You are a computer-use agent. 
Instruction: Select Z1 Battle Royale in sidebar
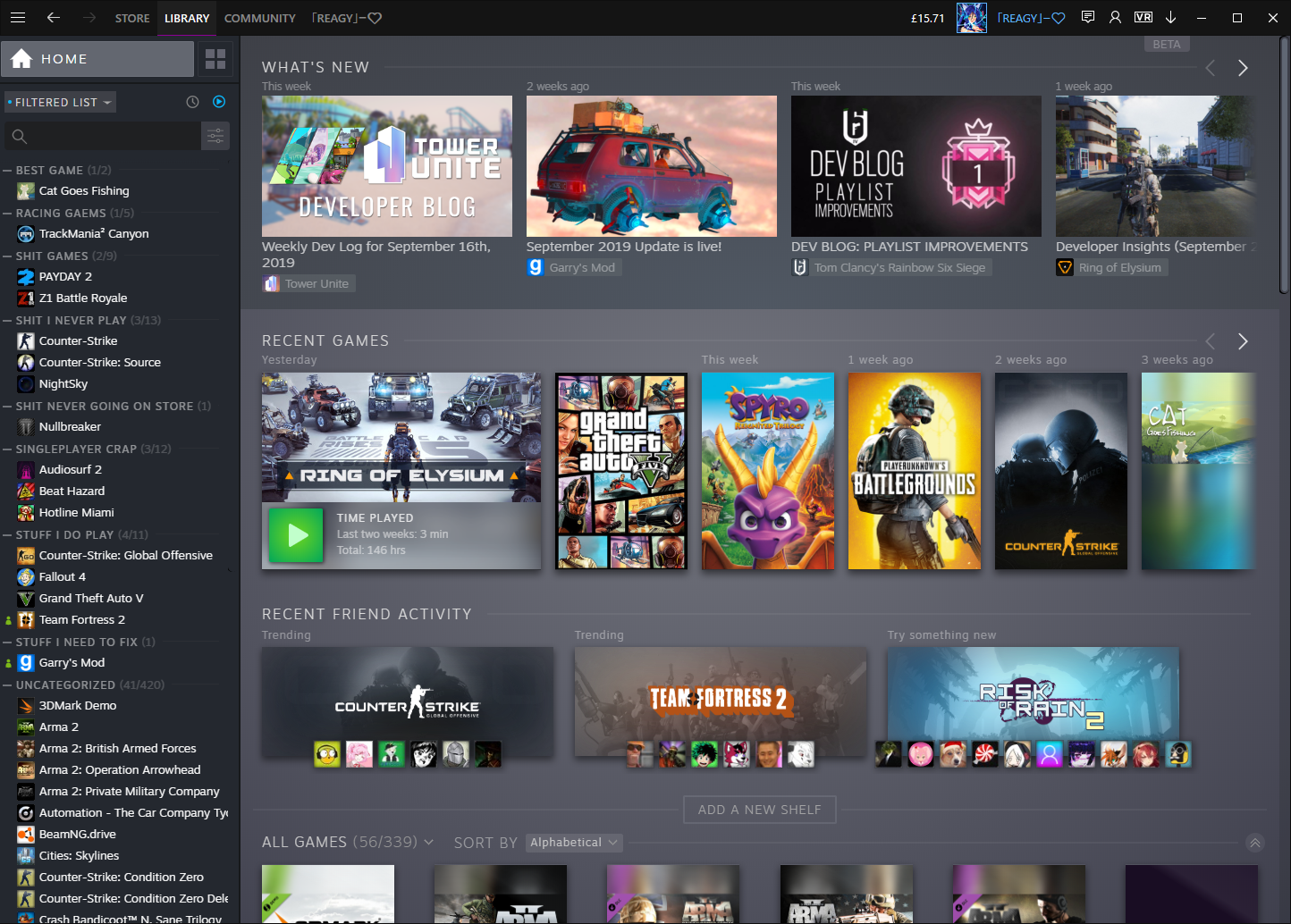[83, 298]
